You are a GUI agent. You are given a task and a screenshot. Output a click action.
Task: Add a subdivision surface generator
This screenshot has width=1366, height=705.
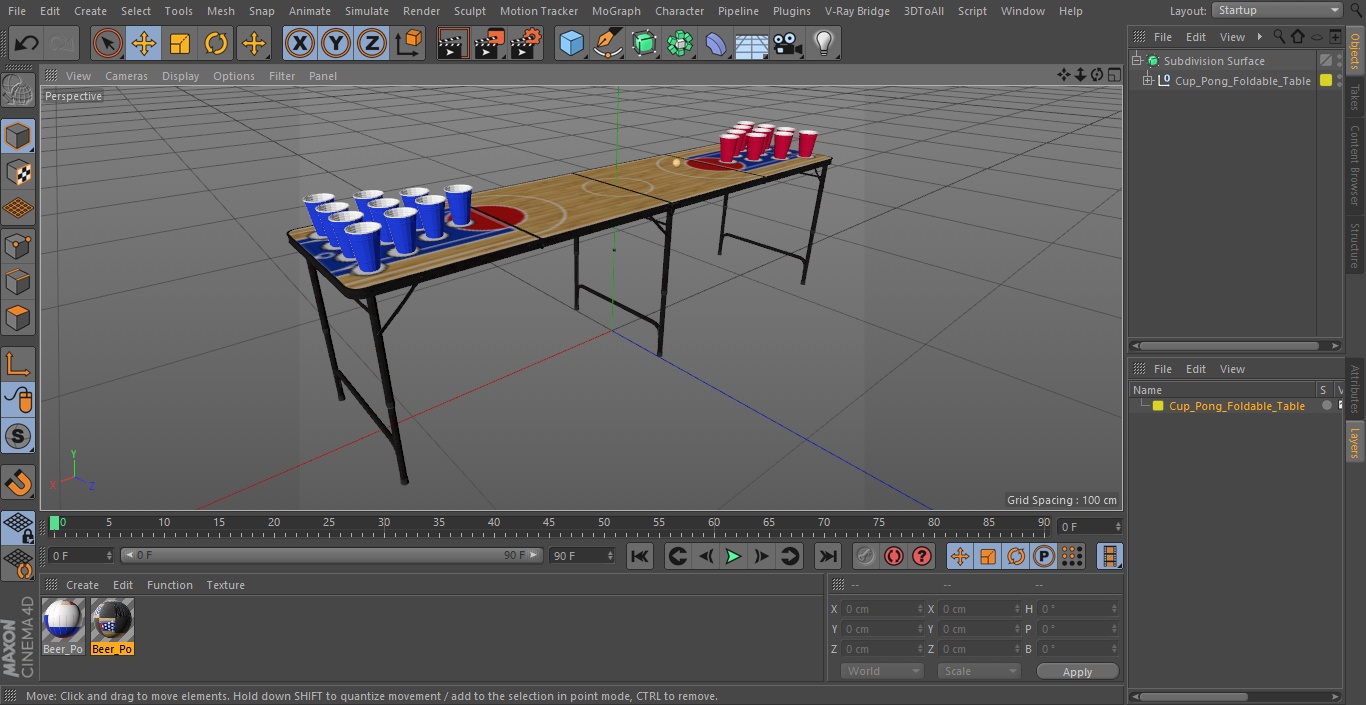pos(644,44)
